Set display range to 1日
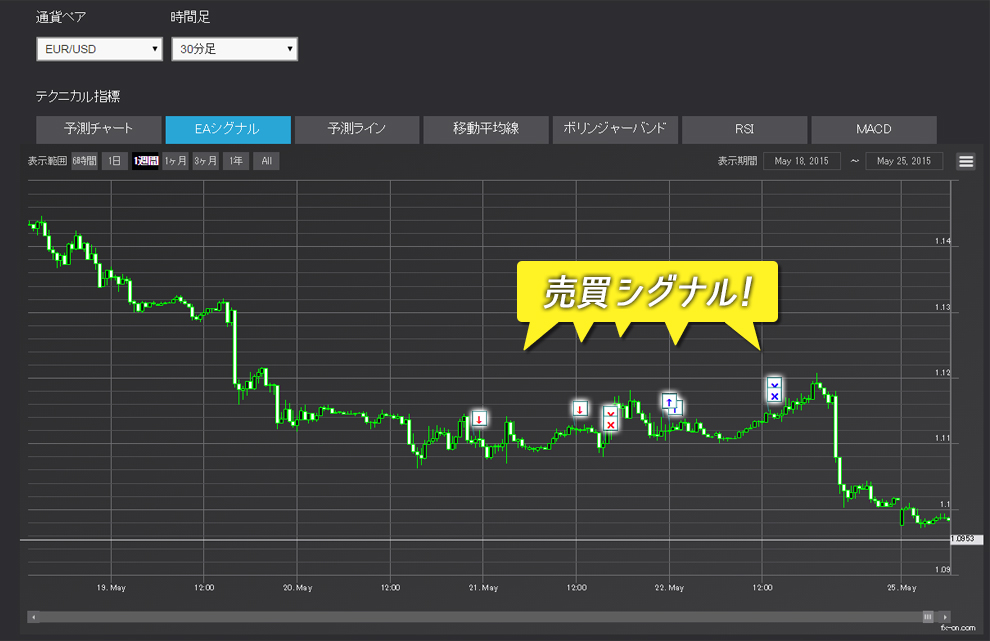The width and height of the screenshot is (990, 641). 114,161
